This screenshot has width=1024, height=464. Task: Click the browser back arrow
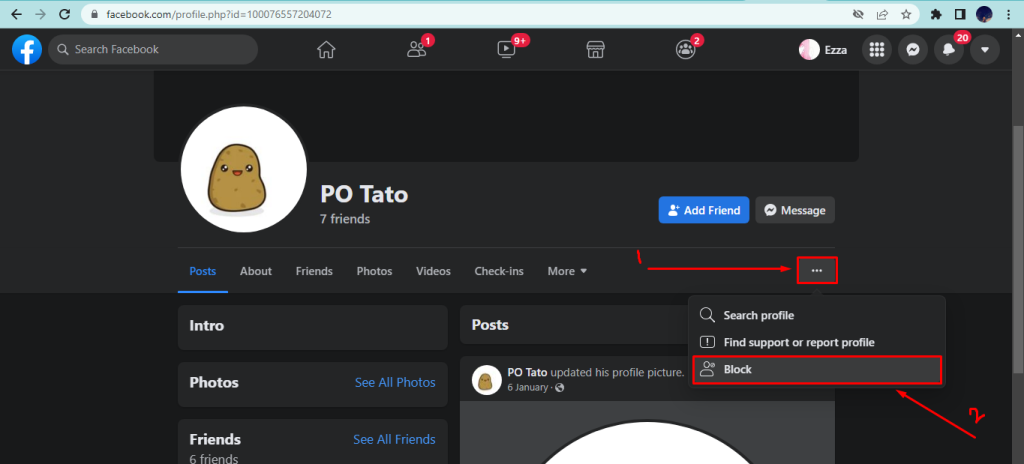tap(16, 14)
